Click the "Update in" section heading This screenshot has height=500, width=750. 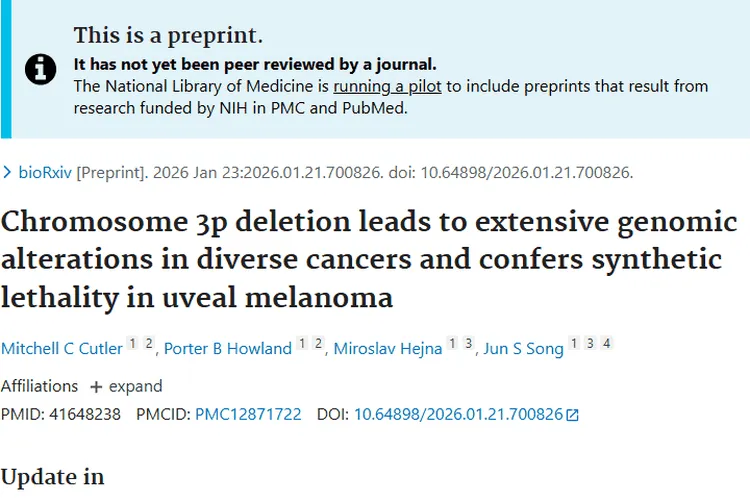(52, 477)
